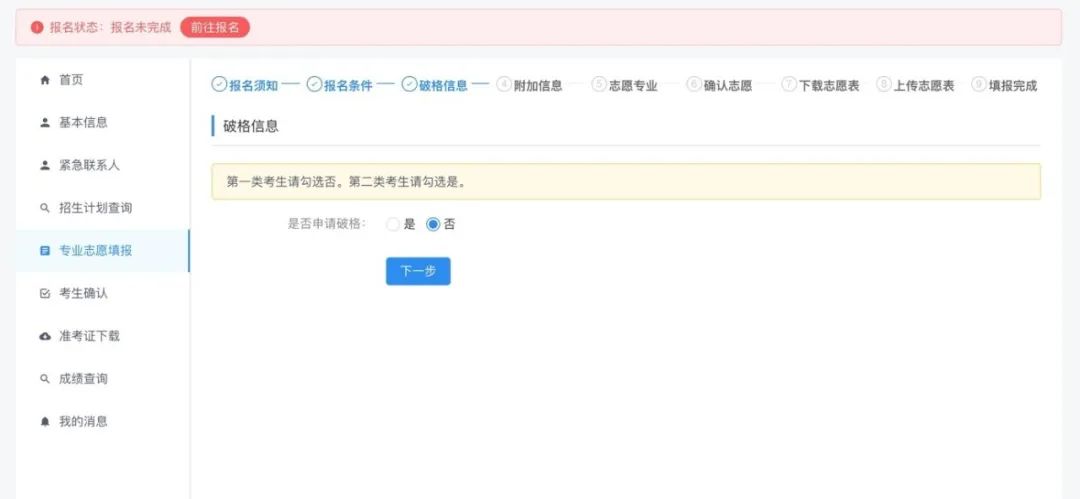Screen dimensions: 1080x499
Task: Click the 破格信息 section heading
Action: click(x=251, y=126)
